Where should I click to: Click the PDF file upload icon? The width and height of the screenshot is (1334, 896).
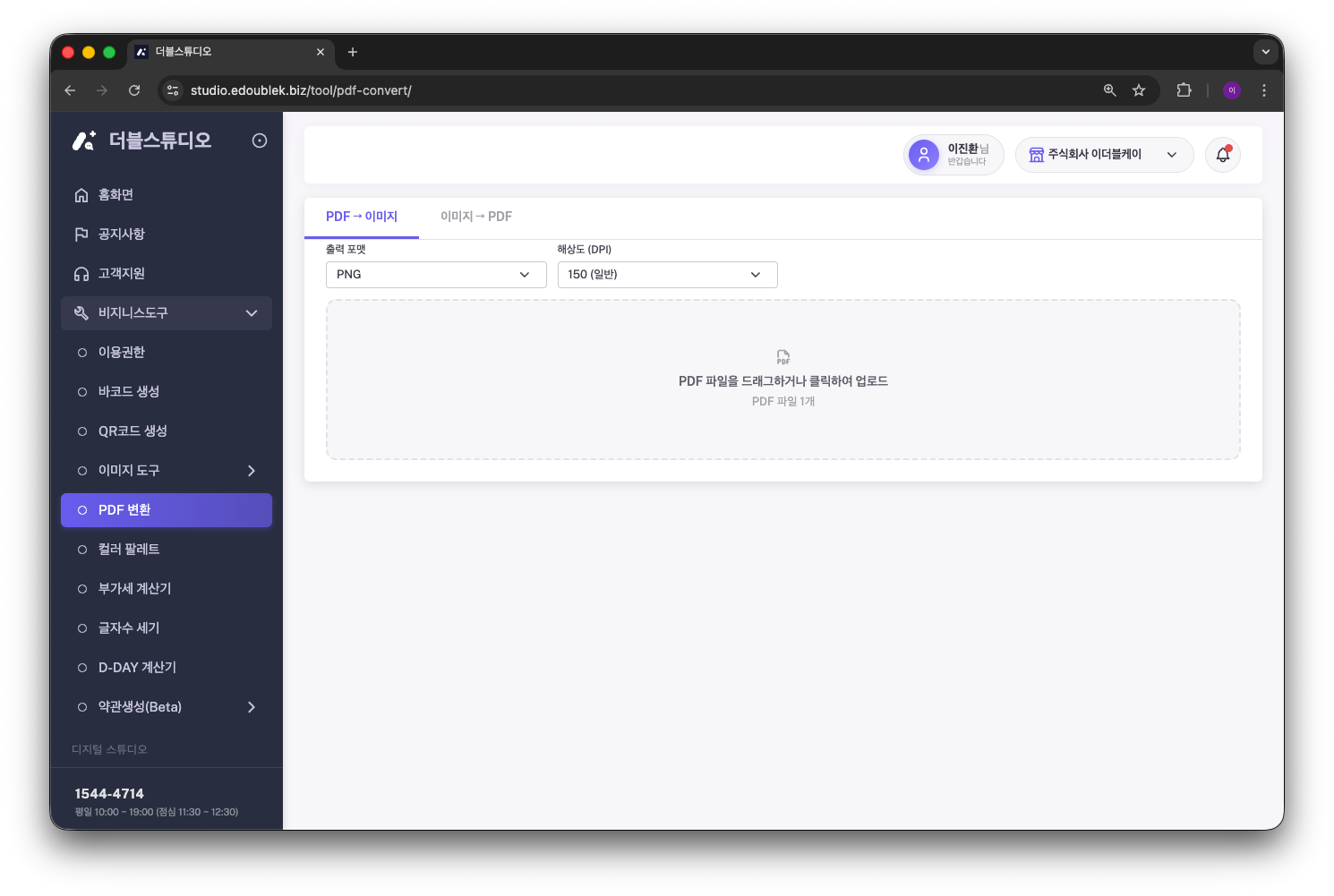[x=783, y=357]
